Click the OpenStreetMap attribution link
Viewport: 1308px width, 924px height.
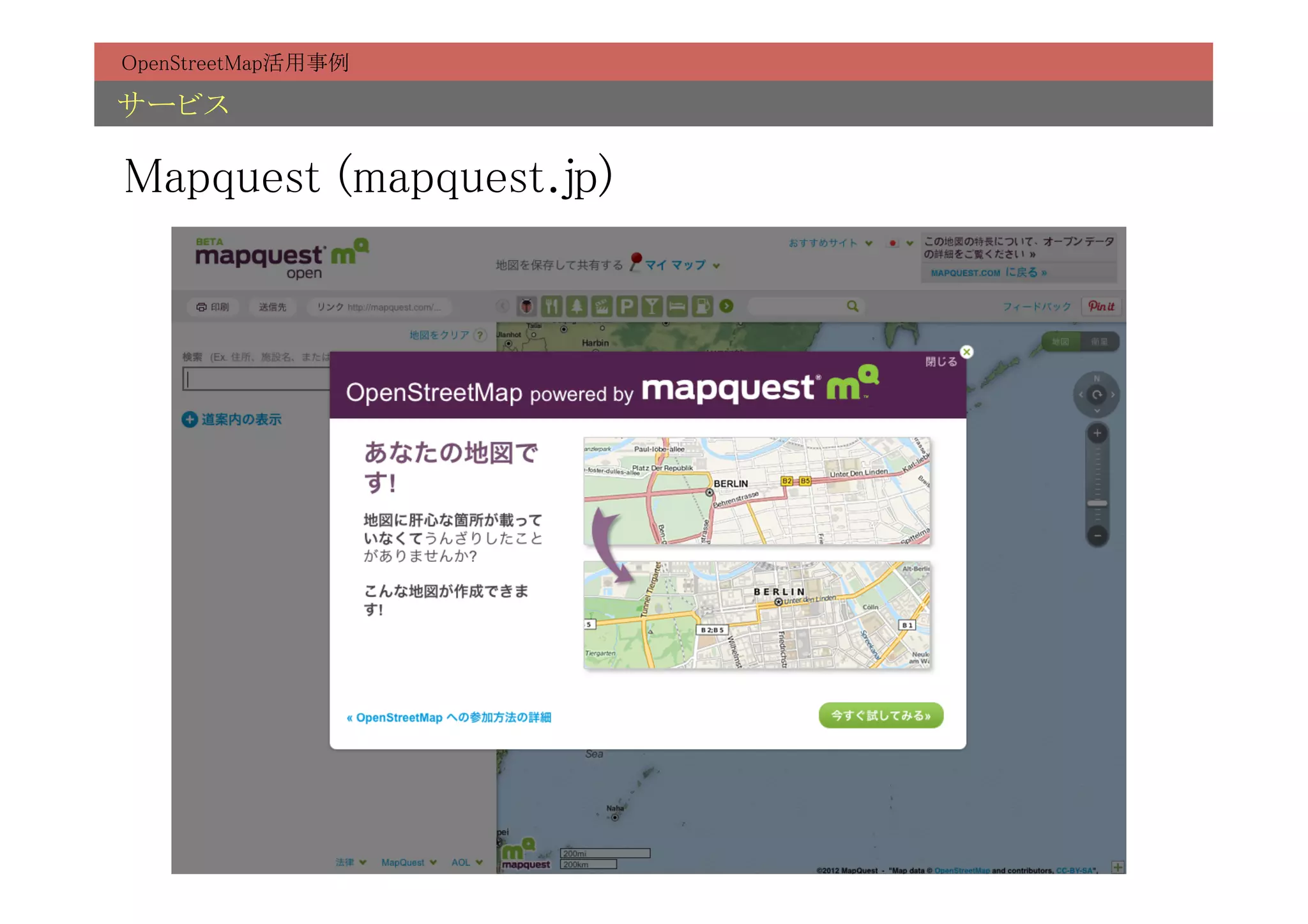tap(962, 870)
